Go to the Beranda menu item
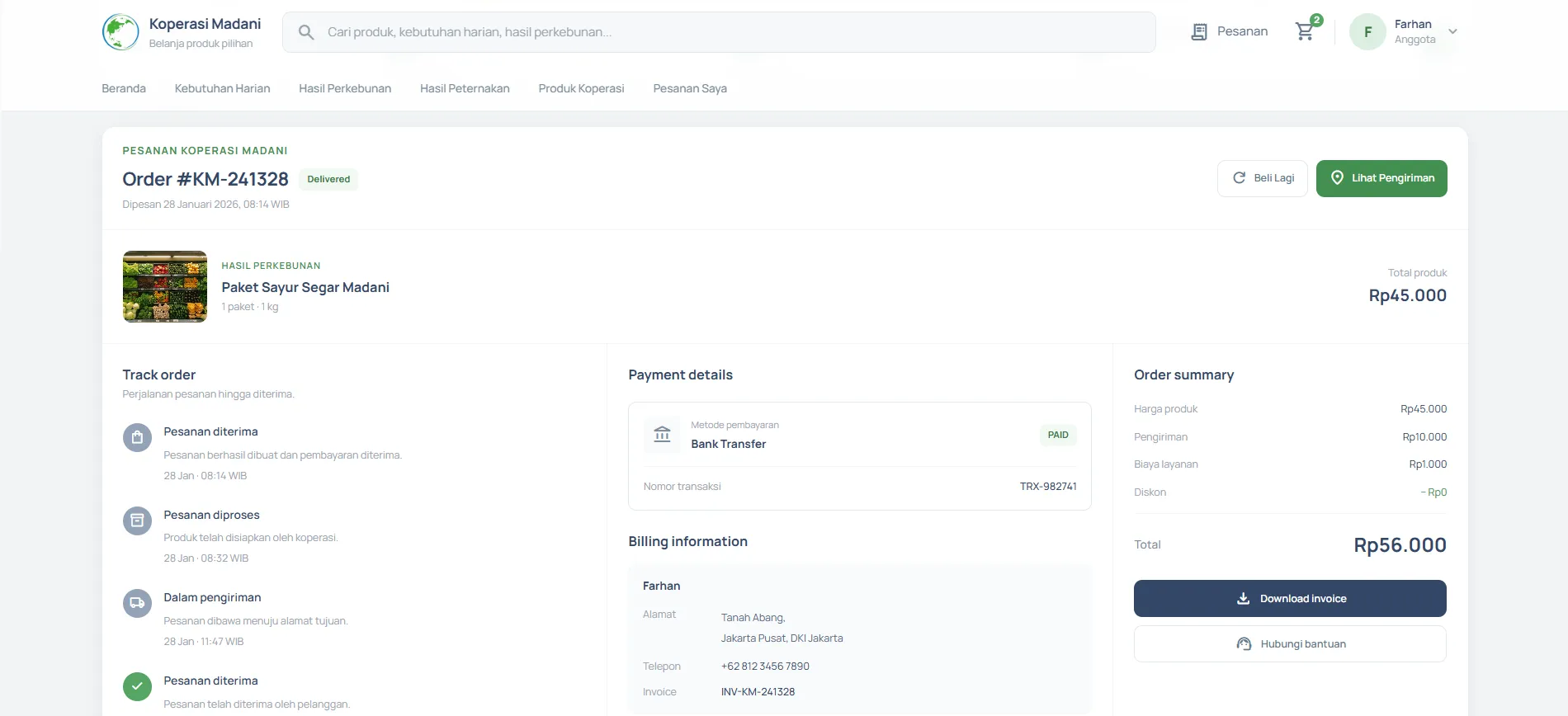 coord(124,88)
